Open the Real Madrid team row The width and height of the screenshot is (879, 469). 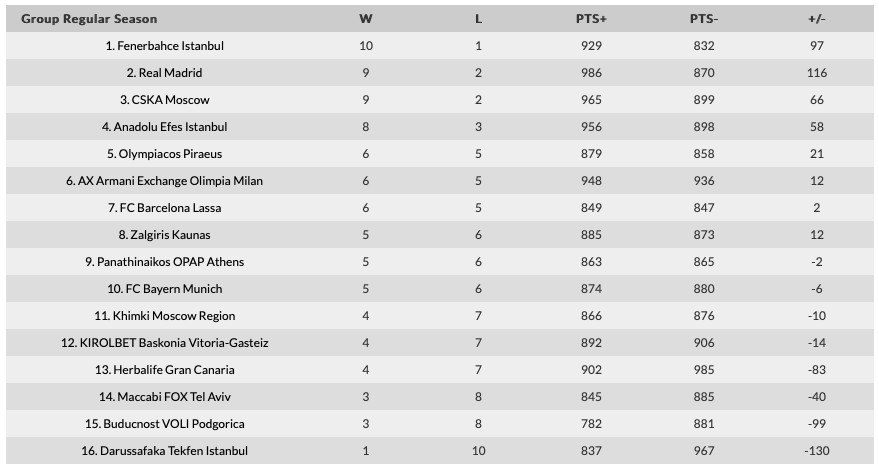171,73
